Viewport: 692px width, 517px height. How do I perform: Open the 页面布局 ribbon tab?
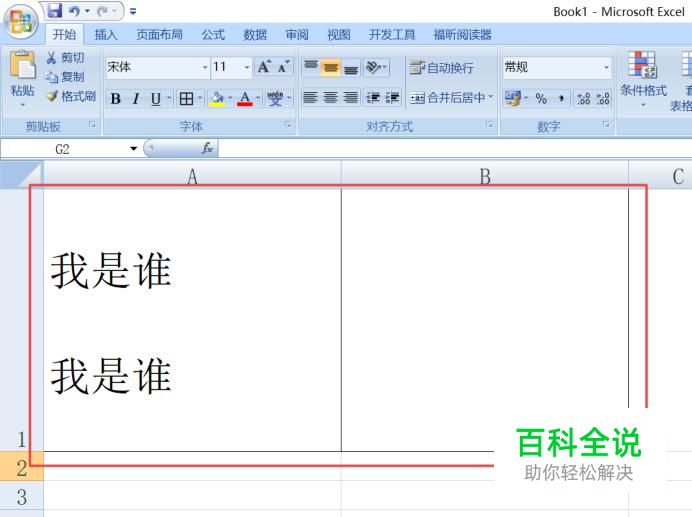pyautogui.click(x=159, y=34)
